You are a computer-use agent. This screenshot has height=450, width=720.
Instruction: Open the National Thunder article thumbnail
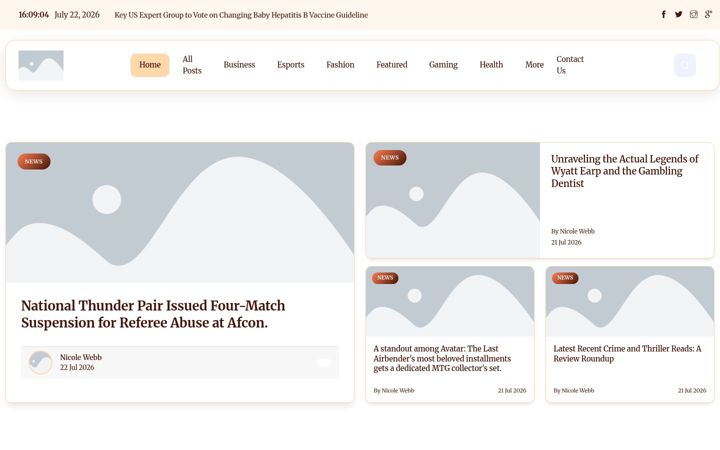(x=180, y=213)
